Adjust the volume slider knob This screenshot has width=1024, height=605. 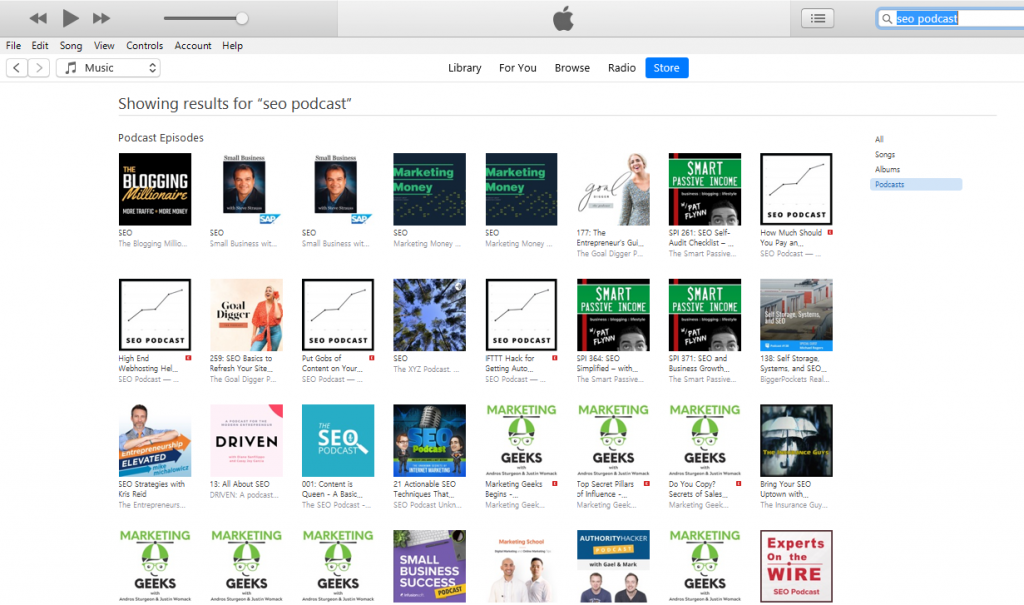(242, 18)
